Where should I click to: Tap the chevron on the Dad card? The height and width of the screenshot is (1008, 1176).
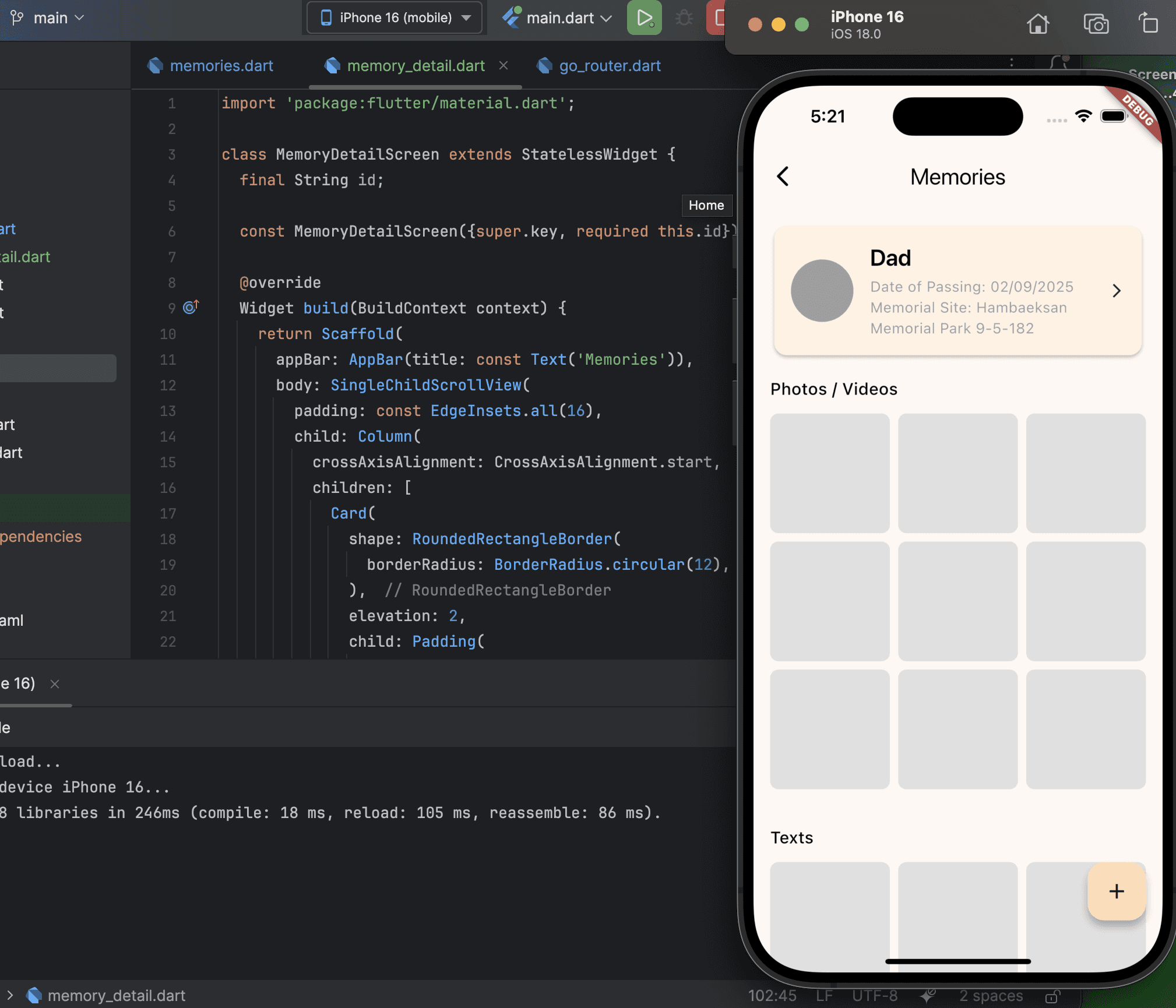[x=1116, y=291]
